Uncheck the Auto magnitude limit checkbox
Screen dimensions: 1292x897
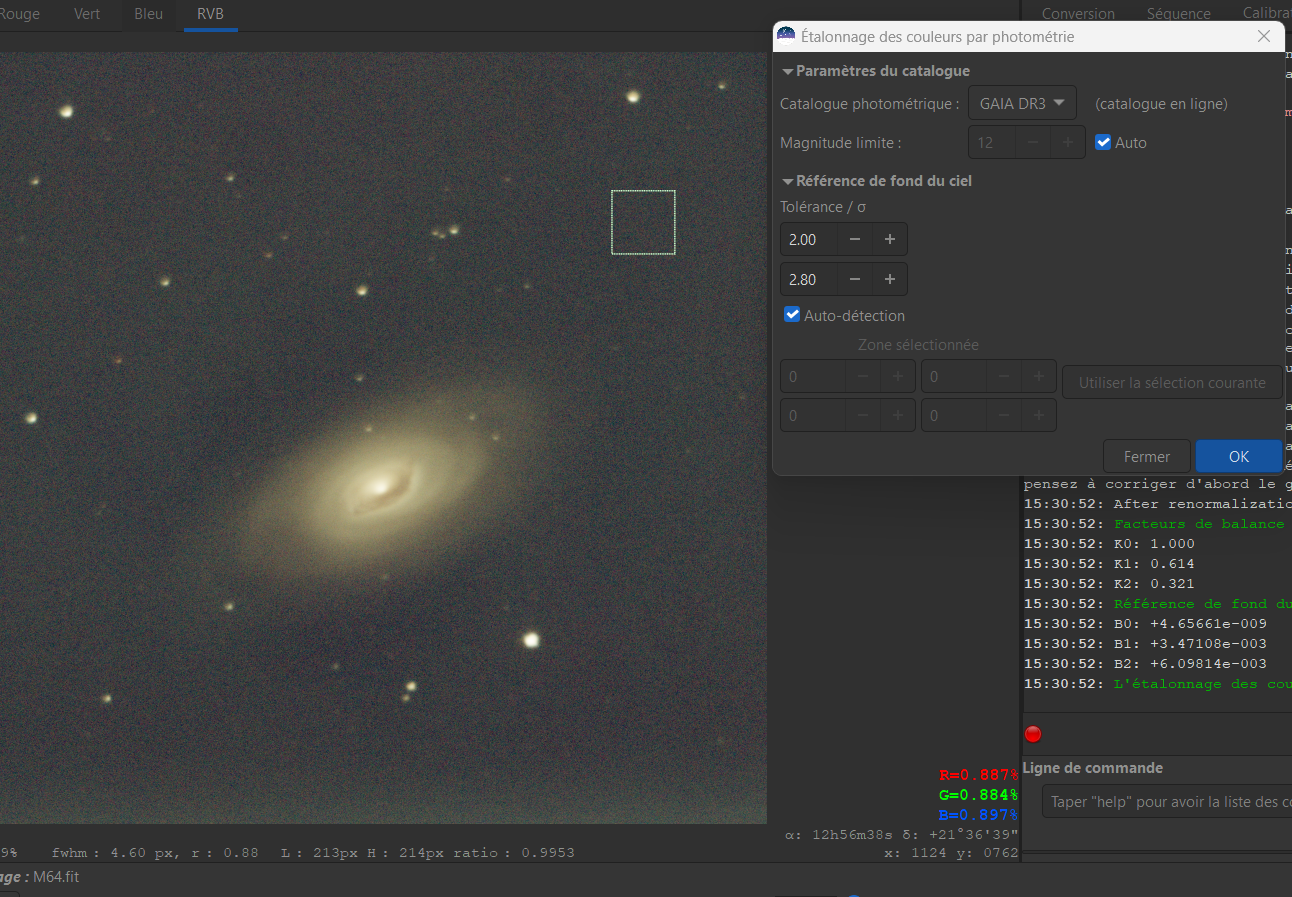click(1104, 143)
